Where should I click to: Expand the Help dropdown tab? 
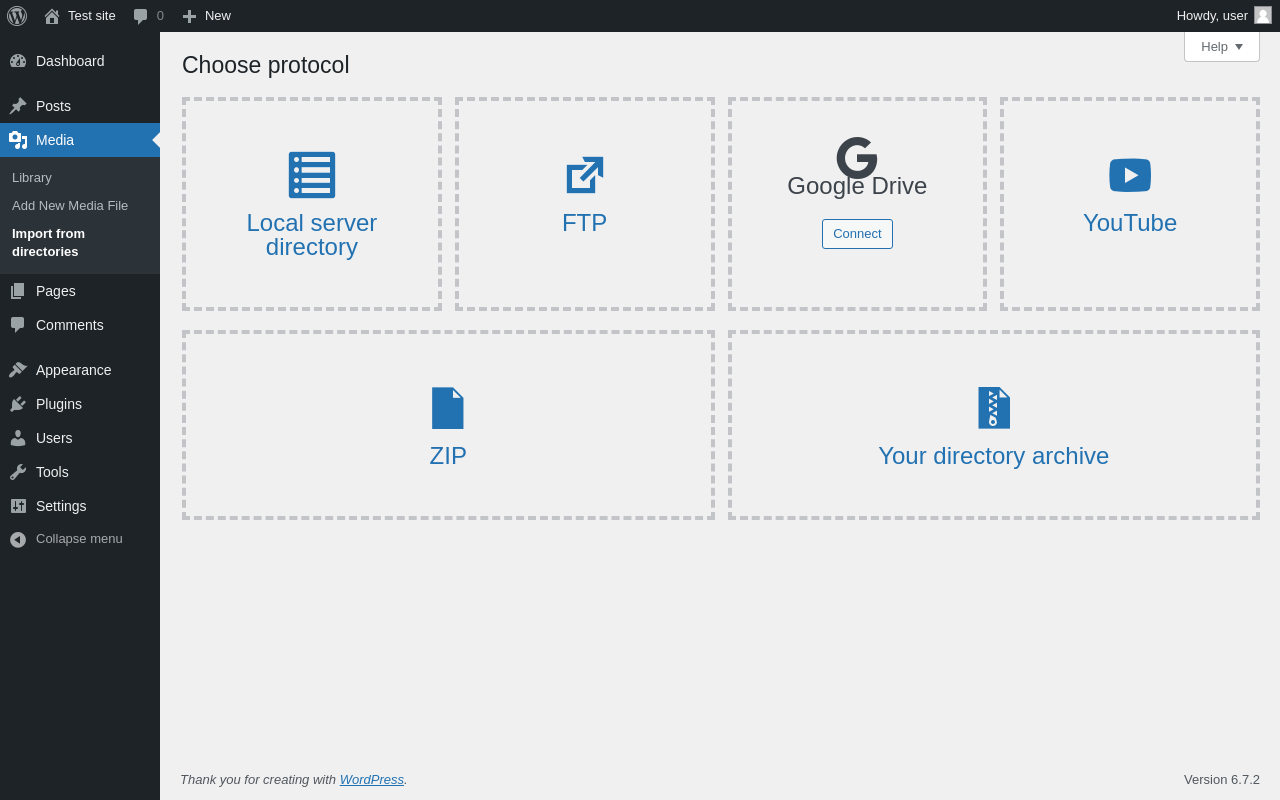pyautogui.click(x=1222, y=47)
